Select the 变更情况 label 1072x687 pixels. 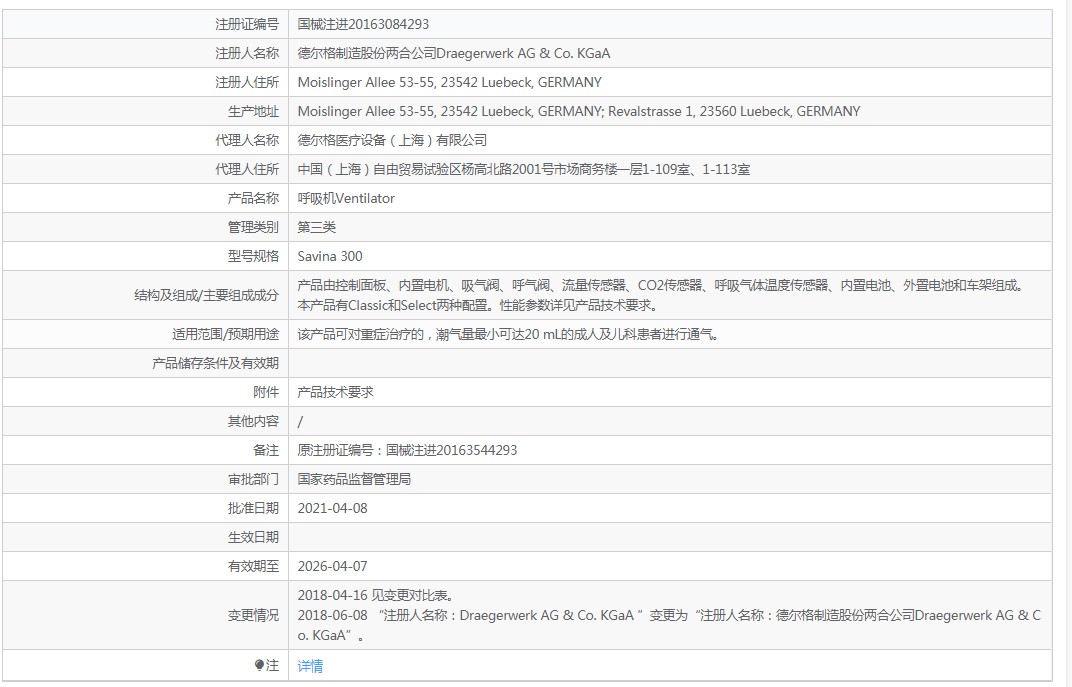point(253,615)
